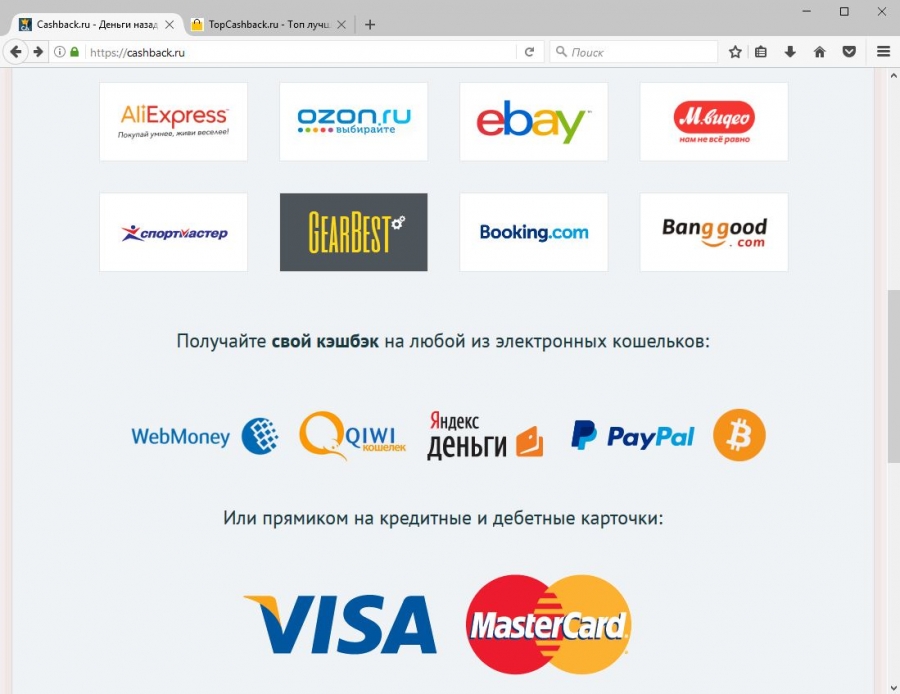This screenshot has width=900, height=694.
Task: Open the AliExpress store tile
Action: (173, 122)
